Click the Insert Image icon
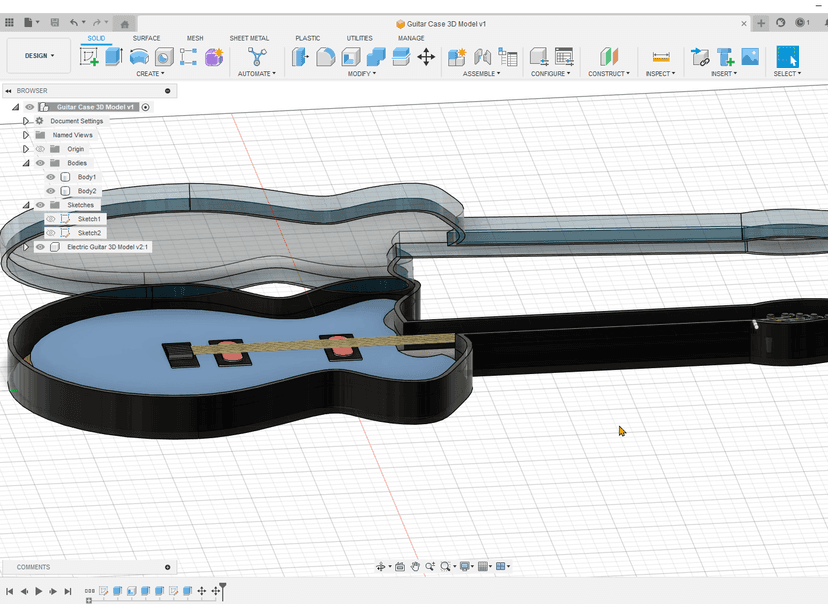The height and width of the screenshot is (604, 828). 749,57
